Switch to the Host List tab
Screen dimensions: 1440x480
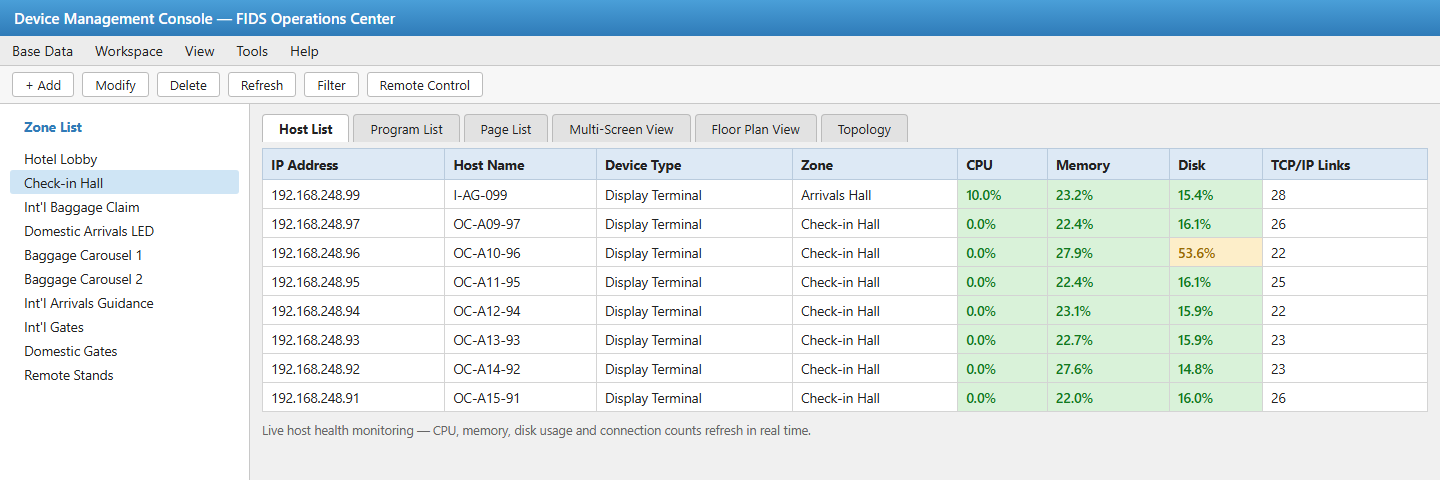[x=306, y=129]
